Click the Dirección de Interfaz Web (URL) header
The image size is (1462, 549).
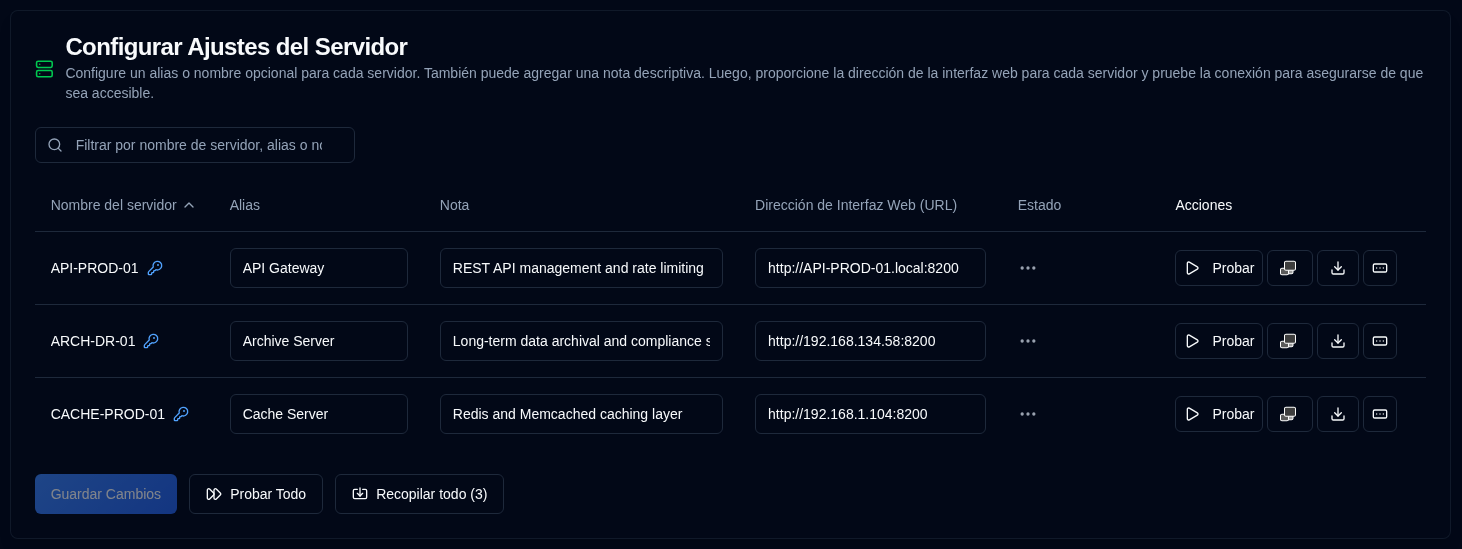pos(856,205)
